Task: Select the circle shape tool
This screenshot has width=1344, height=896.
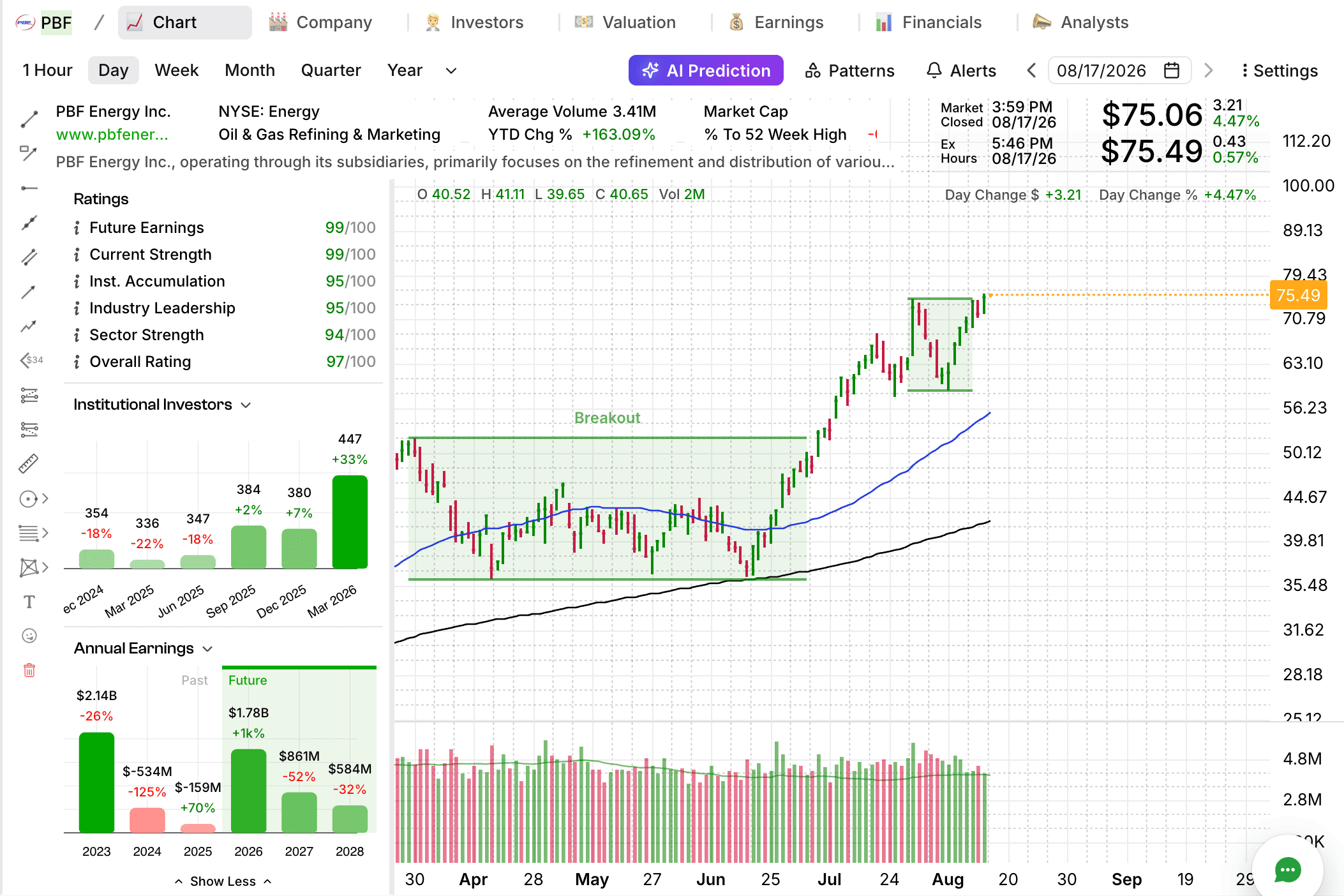Action: pyautogui.click(x=28, y=498)
